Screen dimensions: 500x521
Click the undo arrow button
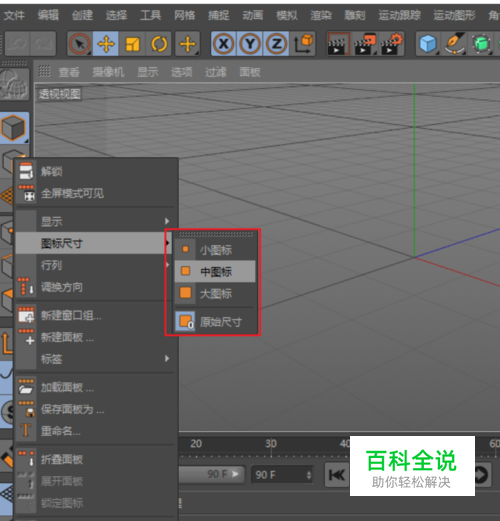click(17, 44)
